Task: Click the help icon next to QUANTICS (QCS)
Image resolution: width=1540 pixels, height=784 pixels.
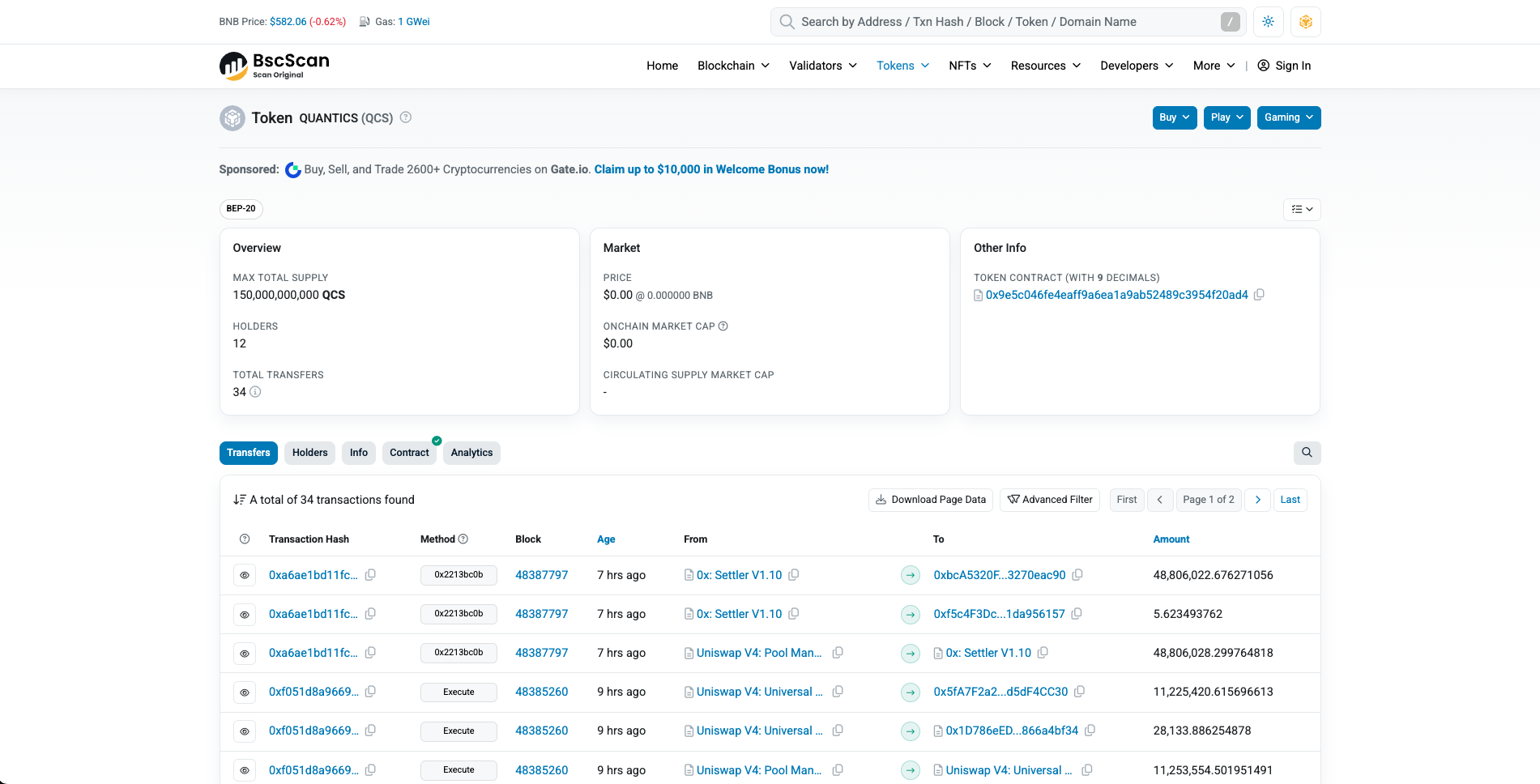Action: tap(406, 117)
